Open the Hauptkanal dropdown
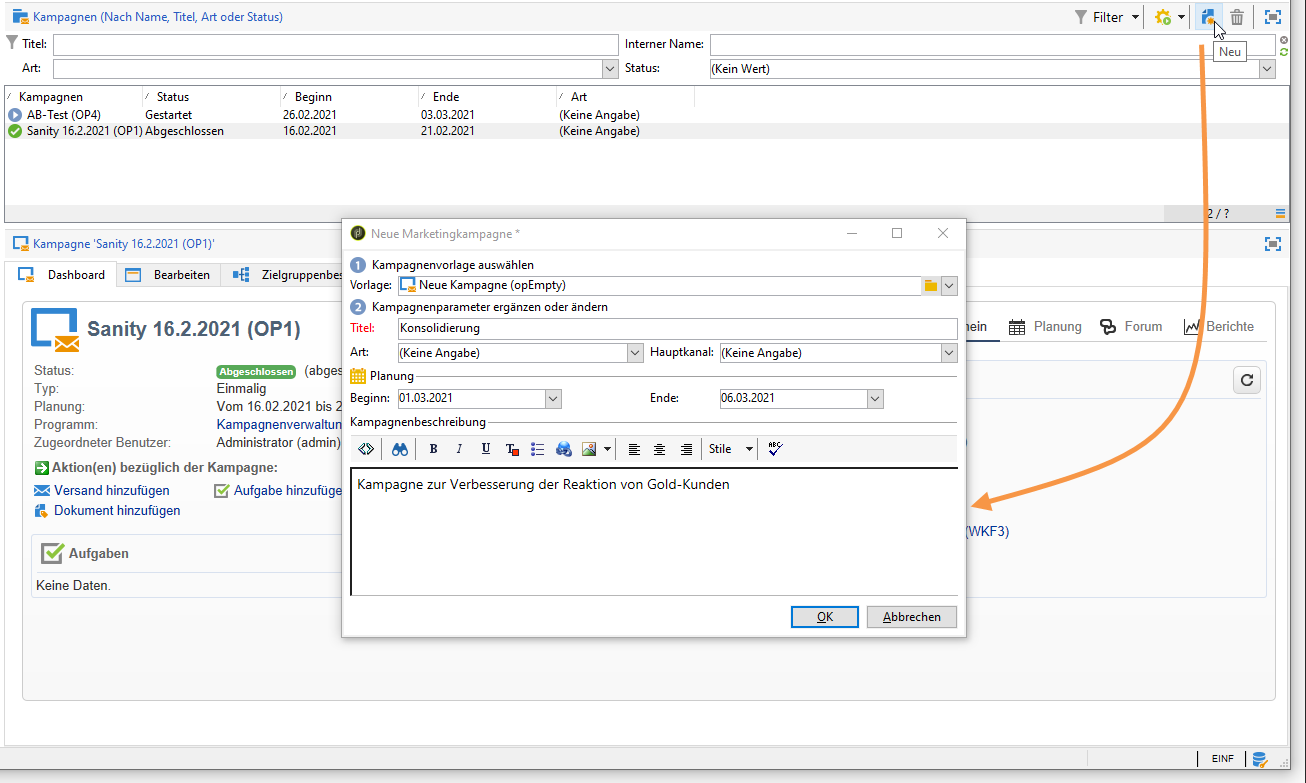The image size is (1306, 783). click(949, 353)
